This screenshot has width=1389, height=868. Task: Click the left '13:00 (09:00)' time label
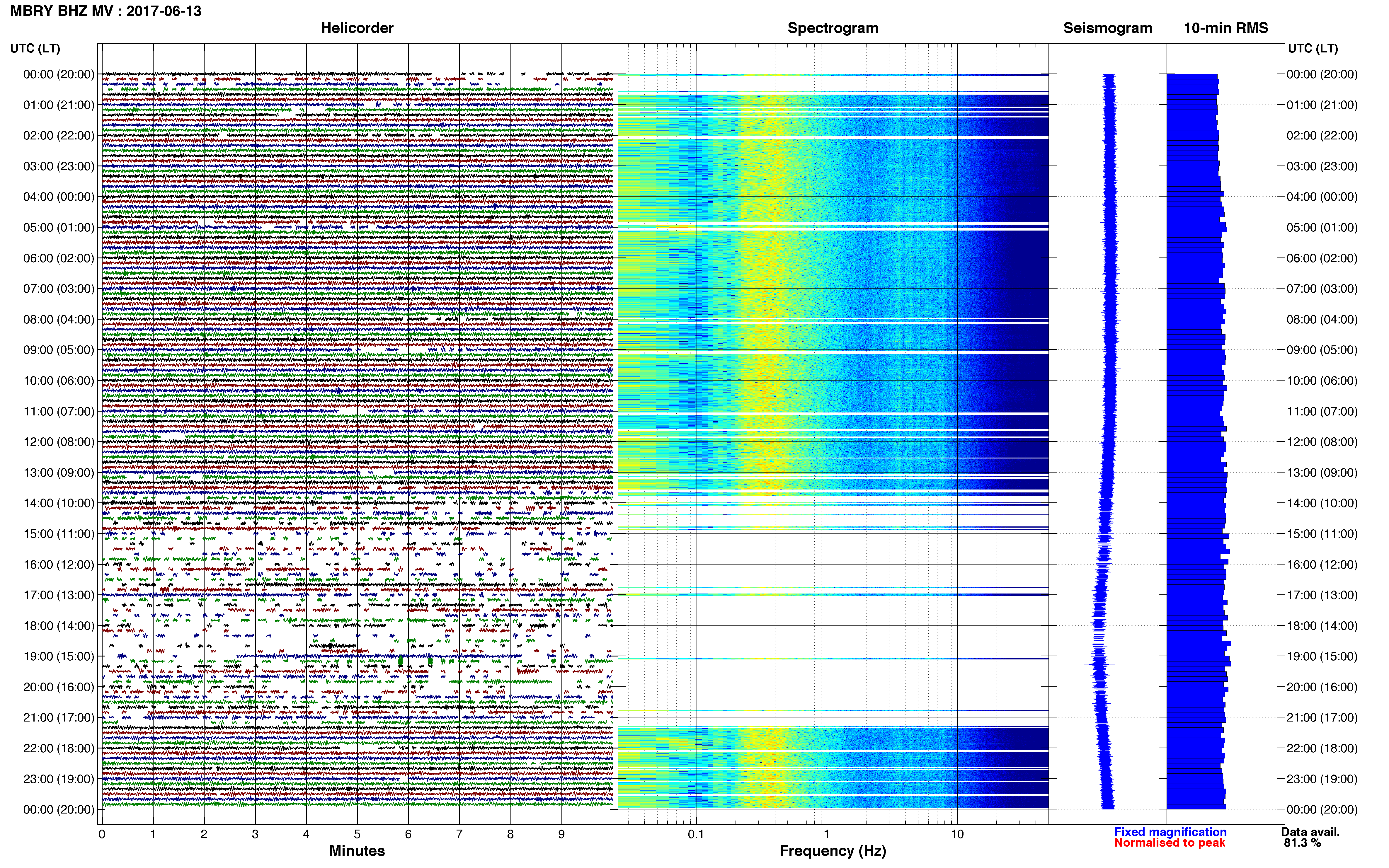[x=59, y=473]
